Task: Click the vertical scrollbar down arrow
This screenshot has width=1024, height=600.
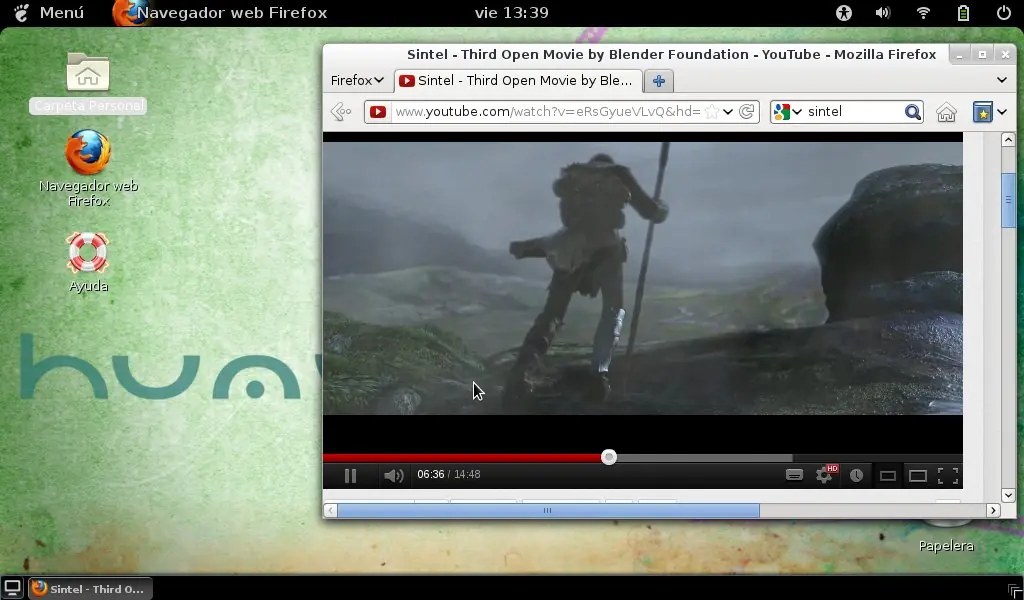Action: point(1008,496)
